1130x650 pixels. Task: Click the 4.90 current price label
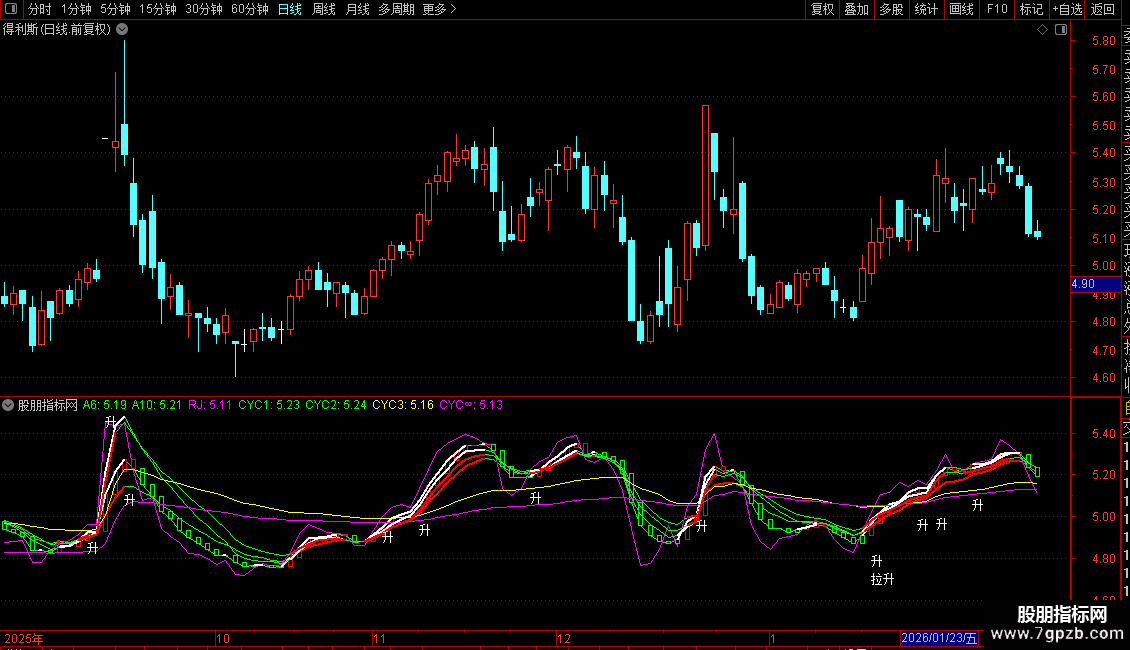[x=1095, y=284]
